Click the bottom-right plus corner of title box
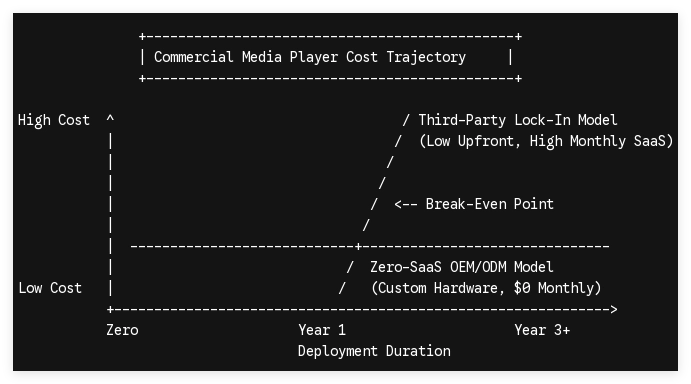Screen dimensions: 691x384 point(519,78)
